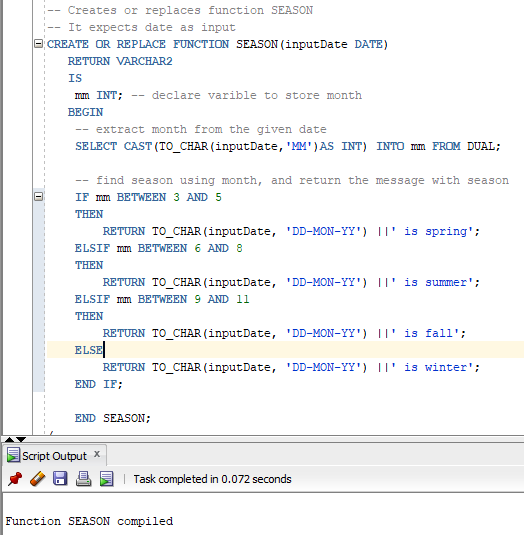Click the 'END SEASON;' line
524x535 pixels.
pyautogui.click(x=113, y=418)
